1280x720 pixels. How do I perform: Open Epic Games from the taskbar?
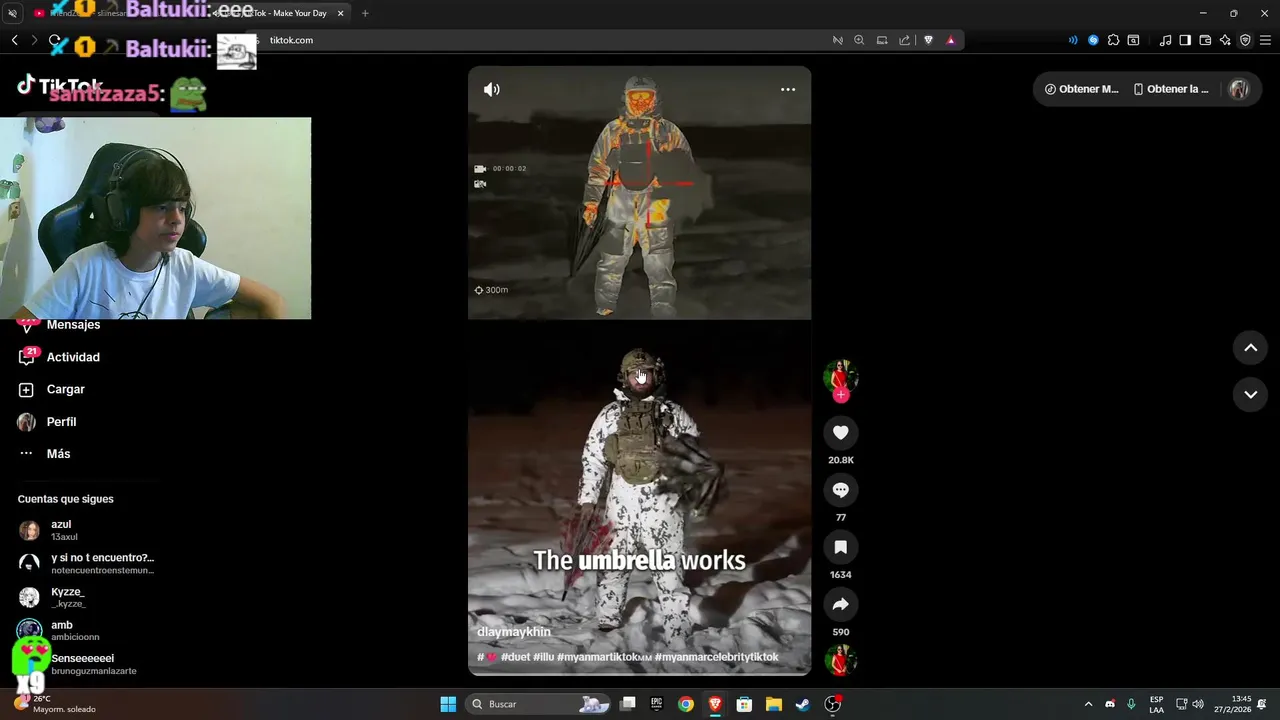657,704
